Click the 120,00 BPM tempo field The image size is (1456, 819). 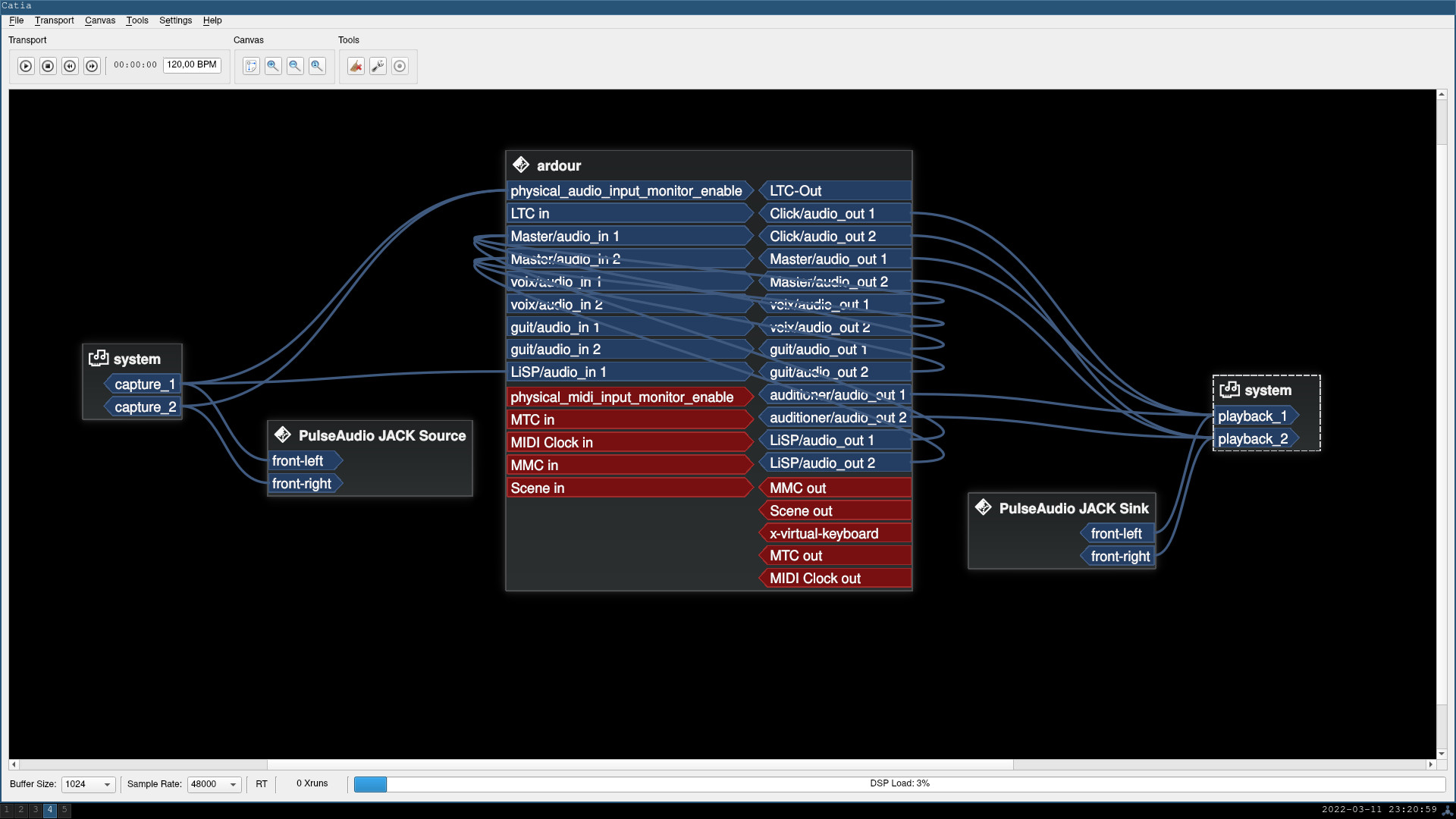click(x=192, y=64)
